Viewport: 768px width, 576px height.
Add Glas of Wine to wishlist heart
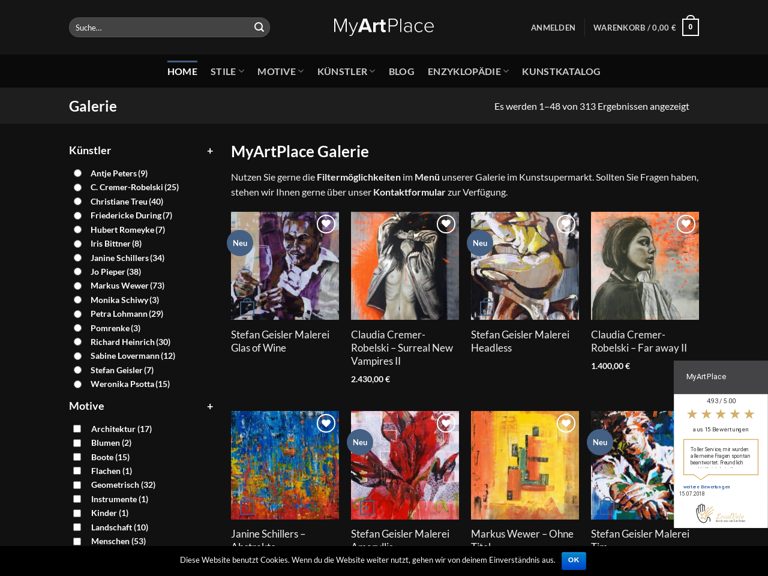click(x=326, y=224)
